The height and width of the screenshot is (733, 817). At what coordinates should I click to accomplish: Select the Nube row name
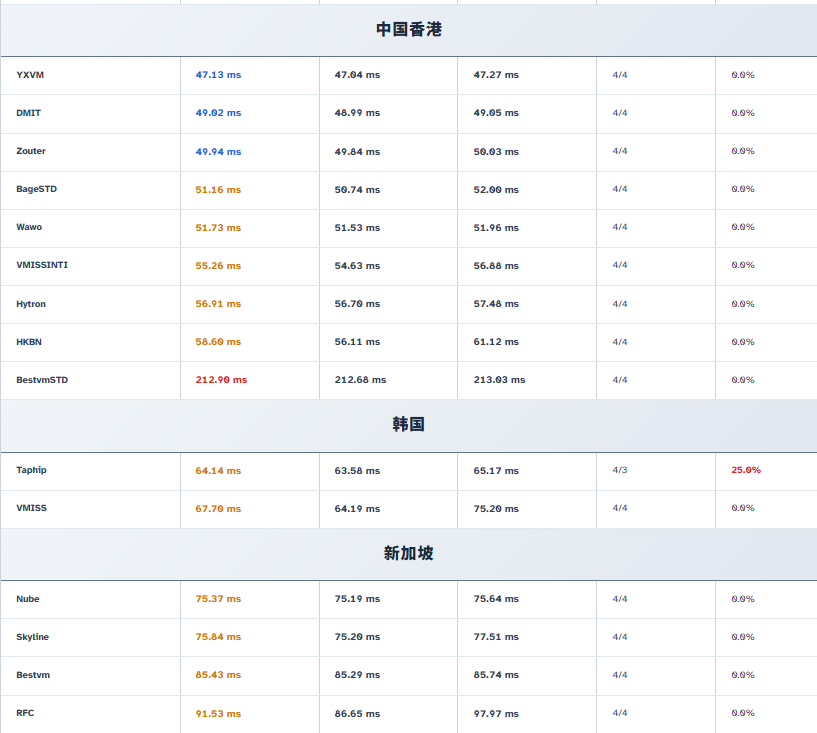[x=28, y=599]
